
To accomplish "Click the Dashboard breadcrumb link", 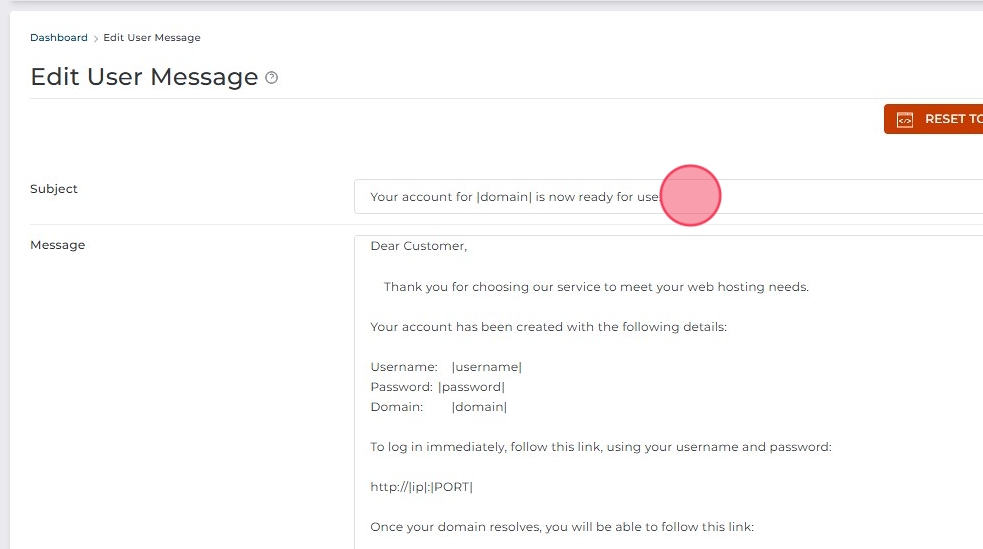I will [x=59, y=38].
